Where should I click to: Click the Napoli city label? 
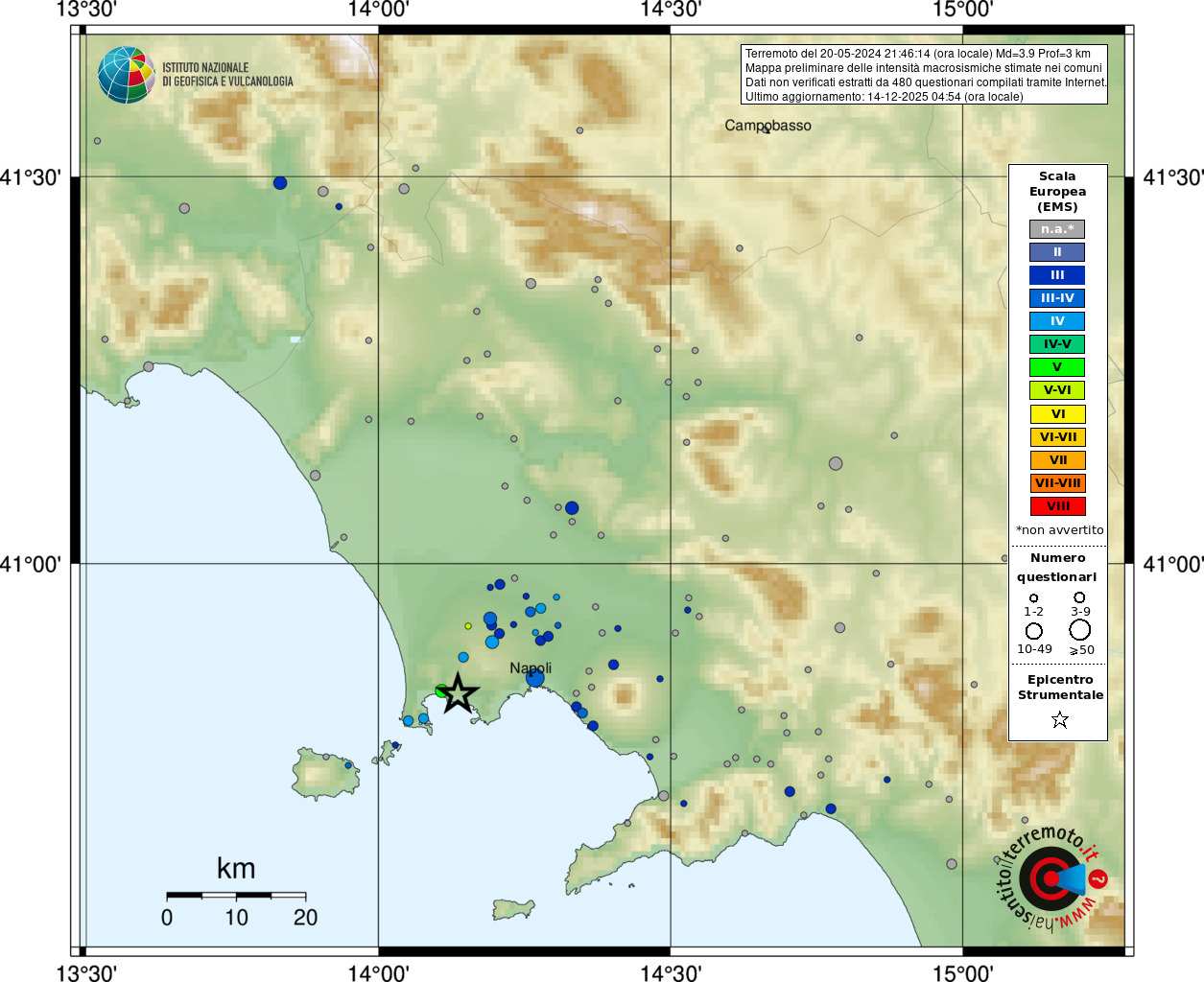pyautogui.click(x=531, y=667)
